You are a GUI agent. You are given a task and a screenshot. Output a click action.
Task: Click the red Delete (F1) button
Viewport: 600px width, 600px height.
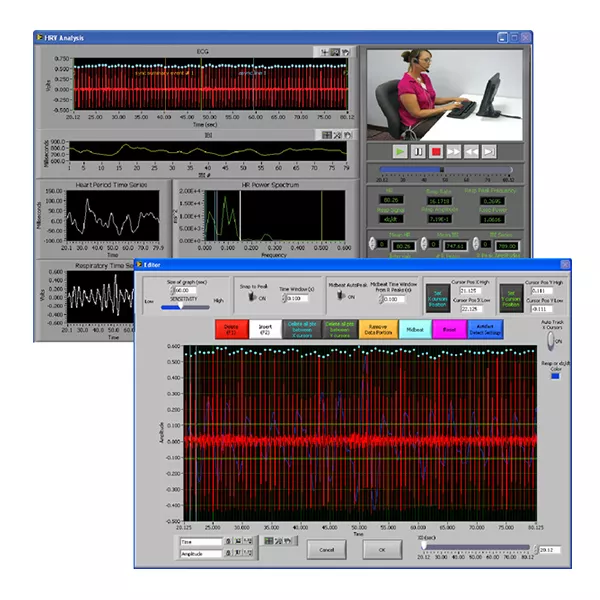[232, 329]
